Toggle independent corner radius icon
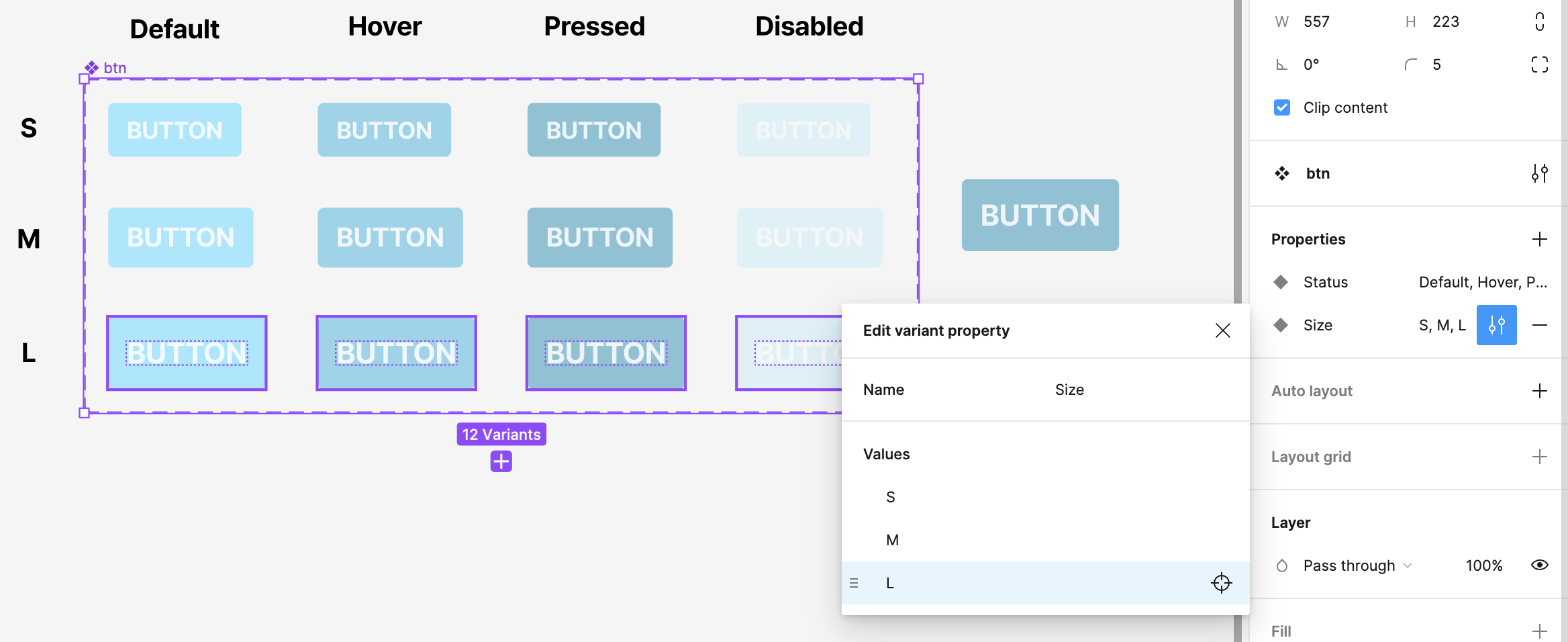This screenshot has height=642, width=1568. tap(1539, 64)
